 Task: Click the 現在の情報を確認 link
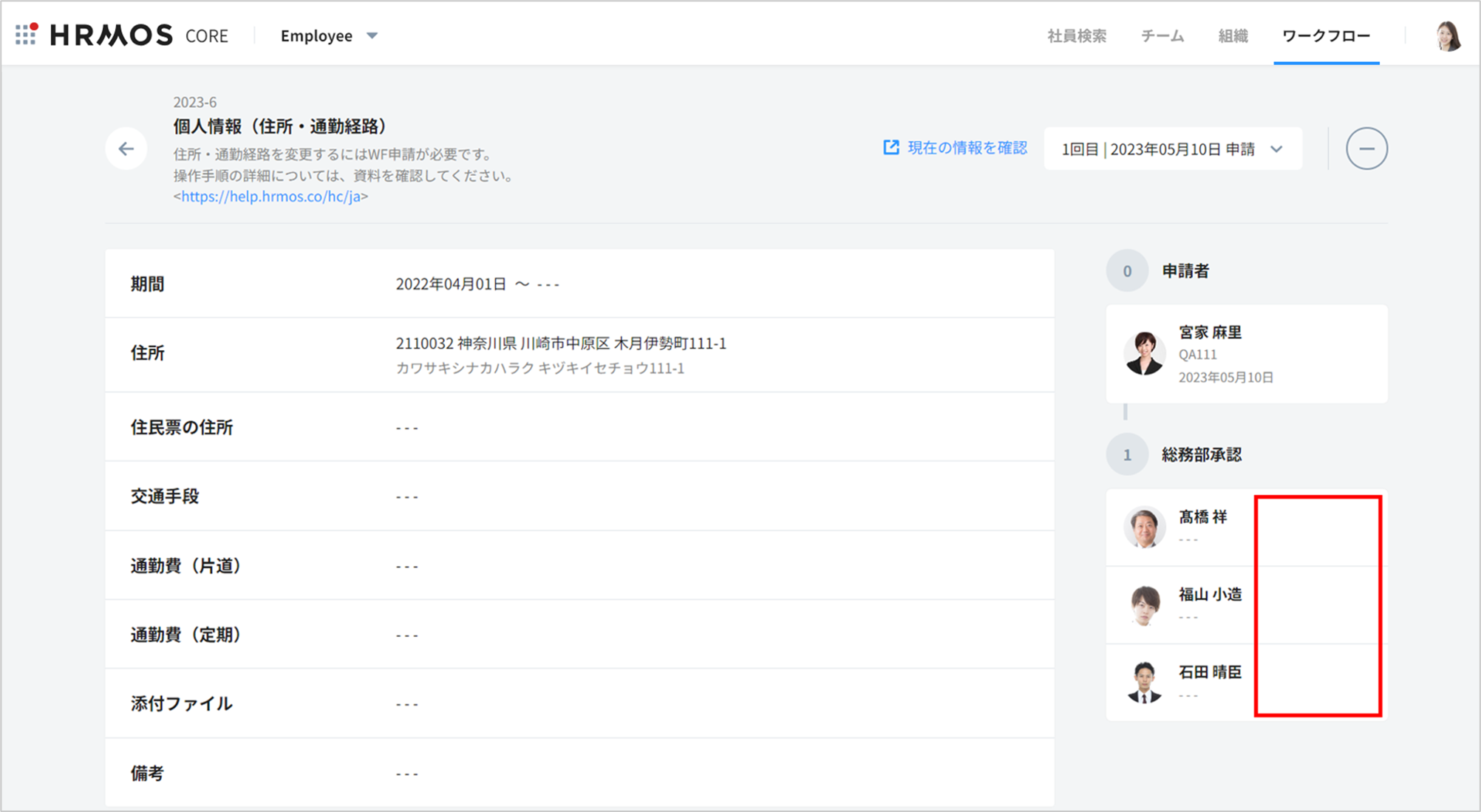[x=967, y=148]
